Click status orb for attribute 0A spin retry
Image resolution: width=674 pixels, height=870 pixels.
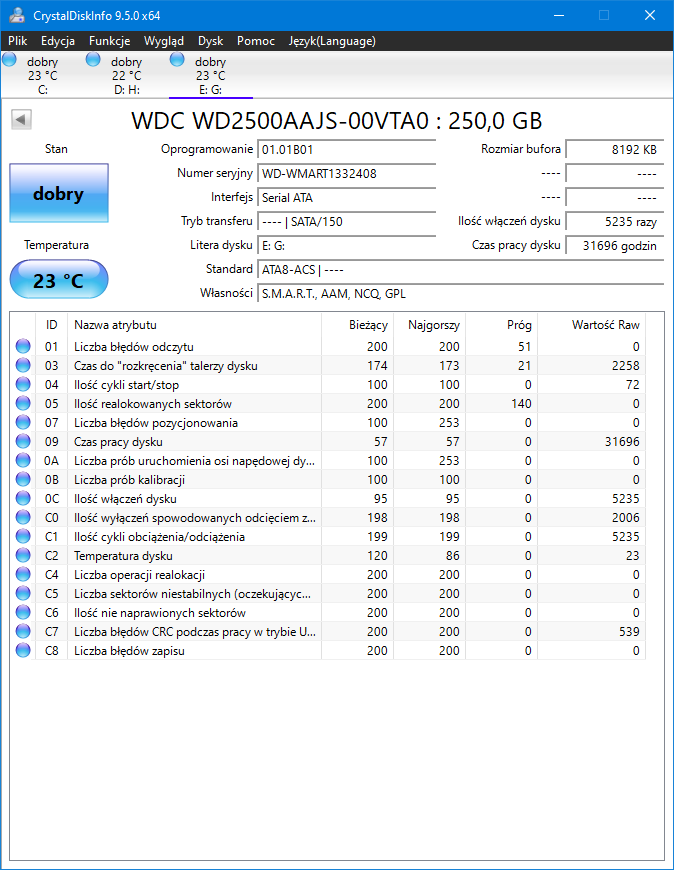click(23, 461)
